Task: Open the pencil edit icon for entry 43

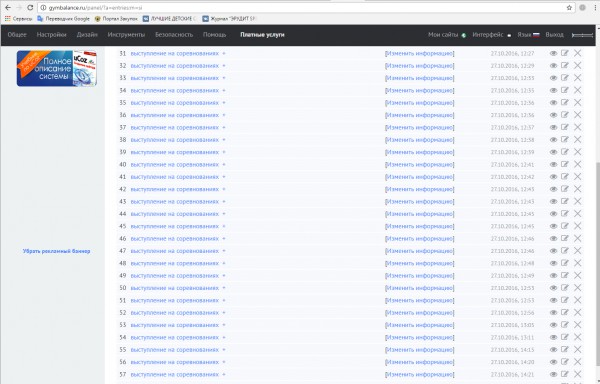Action: pos(565,202)
